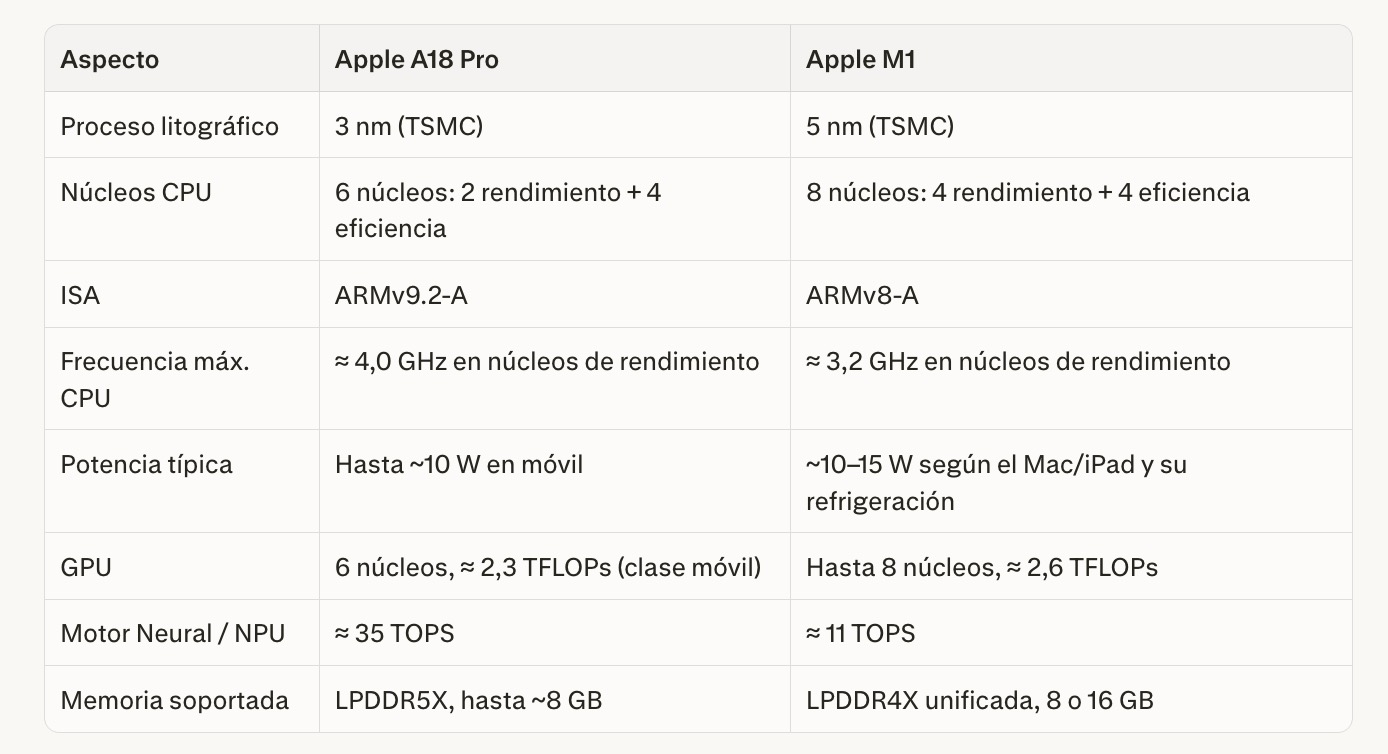Select the "Apple A18 Pro" column header
Viewport: 1388px width, 754px height.
click(x=416, y=59)
